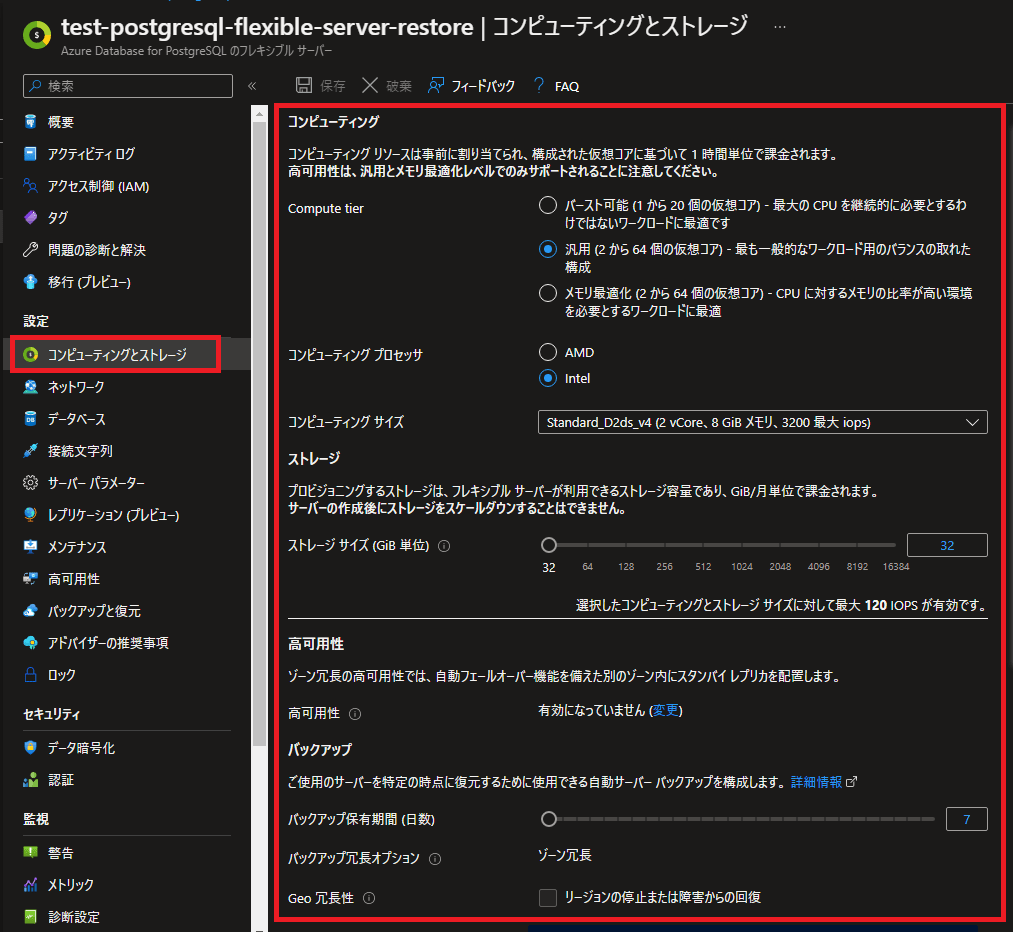Open the 詳細情報 link in バックアップ

coord(817,782)
